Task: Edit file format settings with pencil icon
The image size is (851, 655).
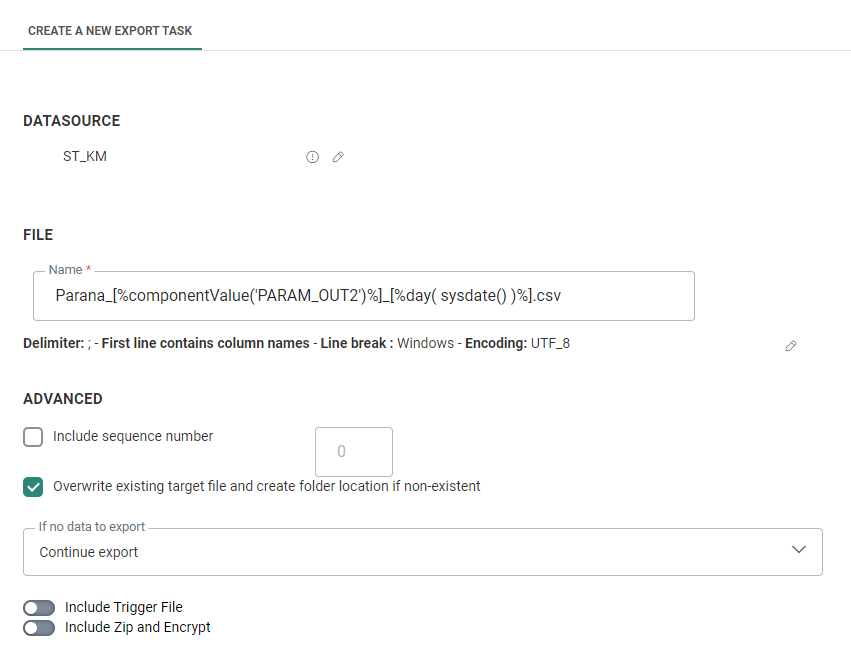Action: (791, 345)
